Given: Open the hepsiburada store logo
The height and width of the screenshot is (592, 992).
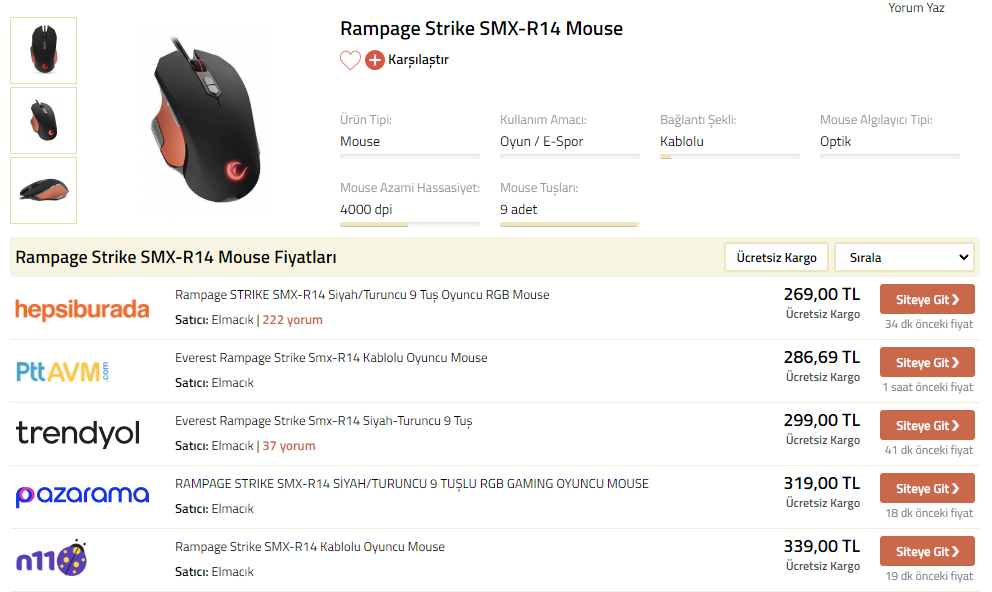Looking at the screenshot, I should pyautogui.click(x=82, y=309).
